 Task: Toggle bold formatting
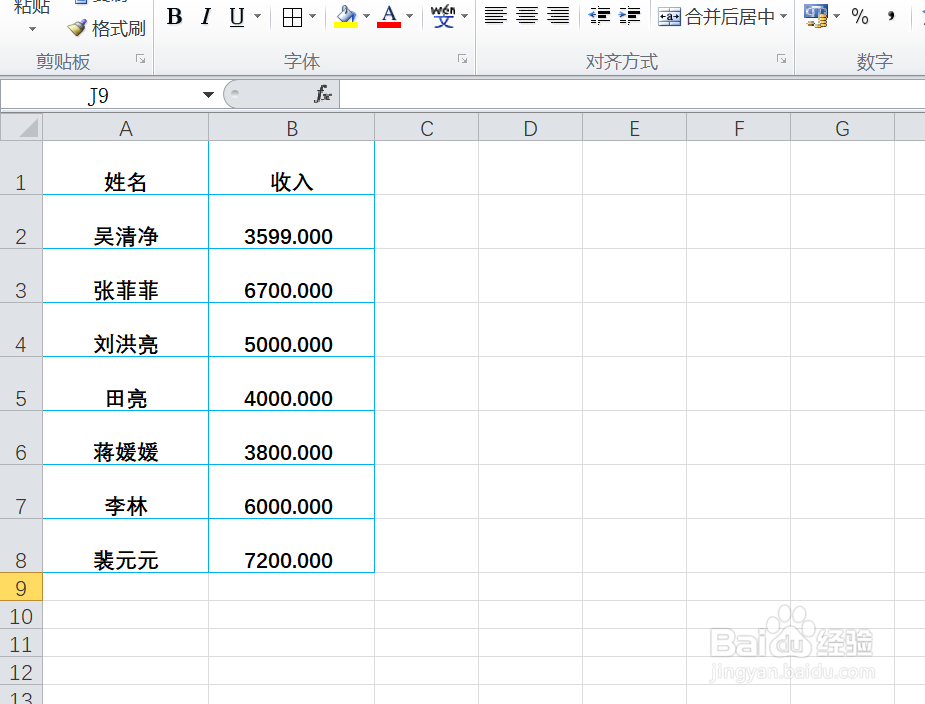[x=173, y=17]
